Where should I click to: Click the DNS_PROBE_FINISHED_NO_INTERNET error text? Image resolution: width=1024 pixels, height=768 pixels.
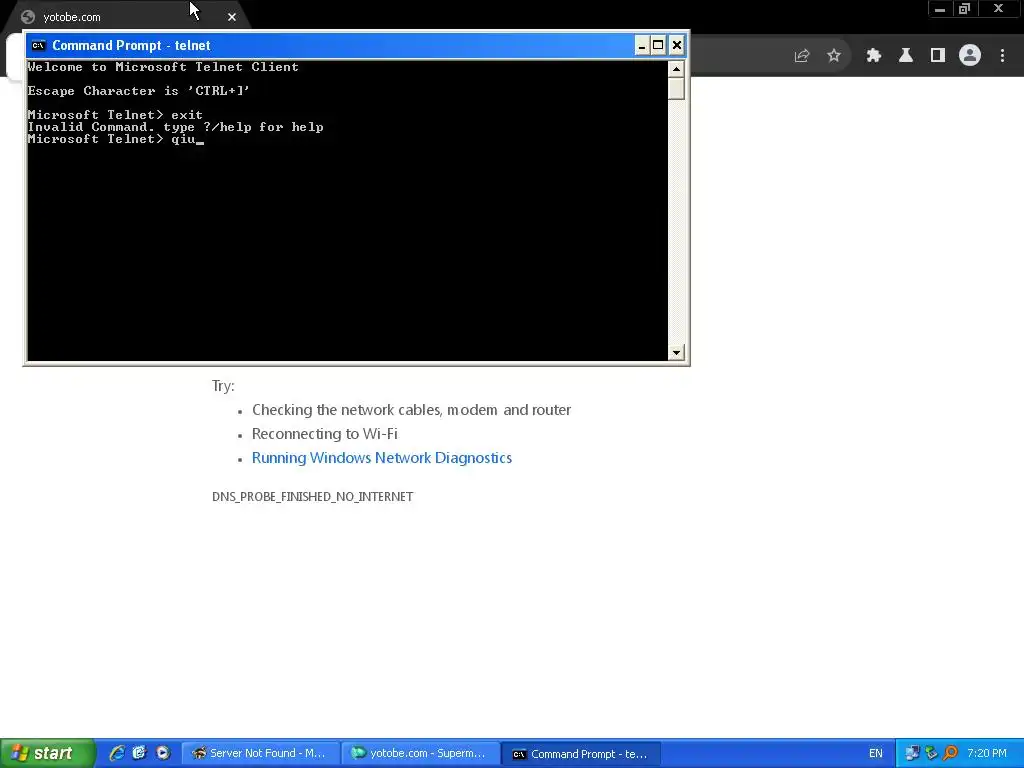click(x=313, y=497)
